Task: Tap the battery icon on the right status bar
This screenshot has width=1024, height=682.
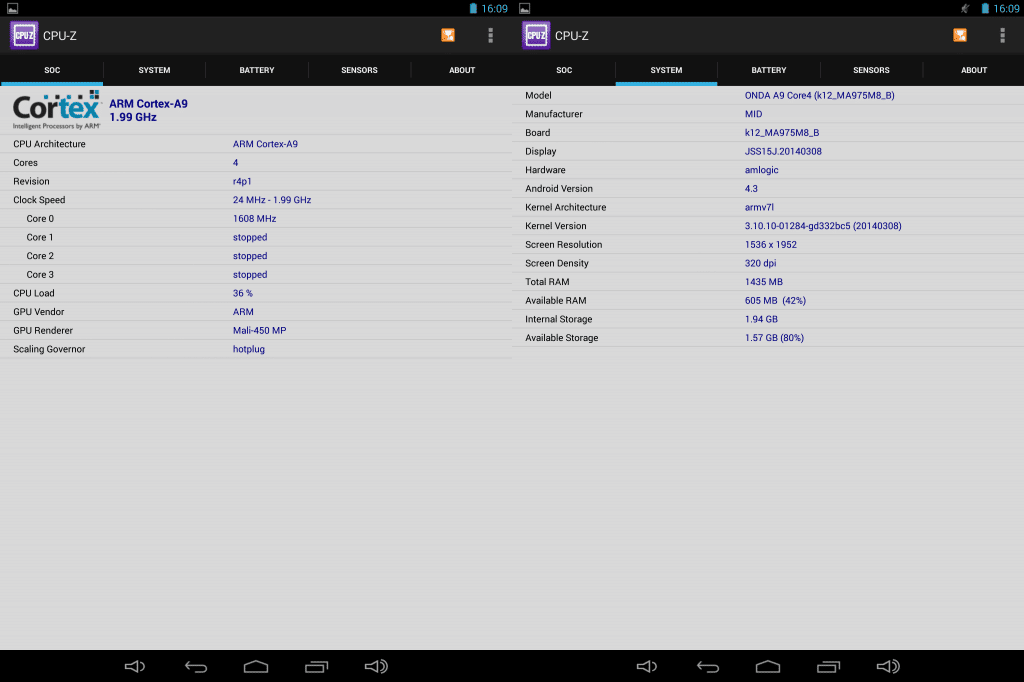Action: (985, 8)
